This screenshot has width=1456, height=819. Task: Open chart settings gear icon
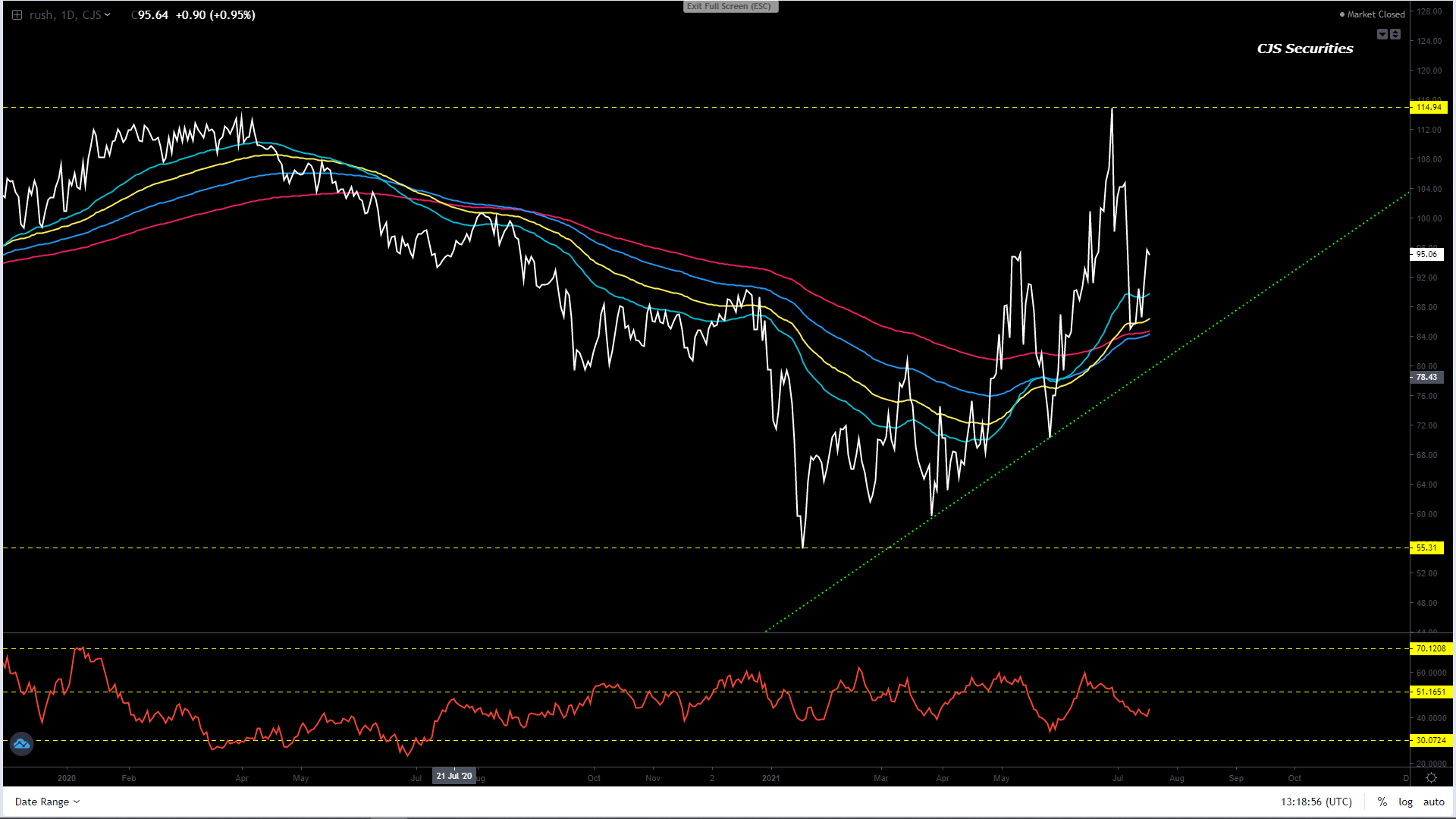[x=1431, y=778]
